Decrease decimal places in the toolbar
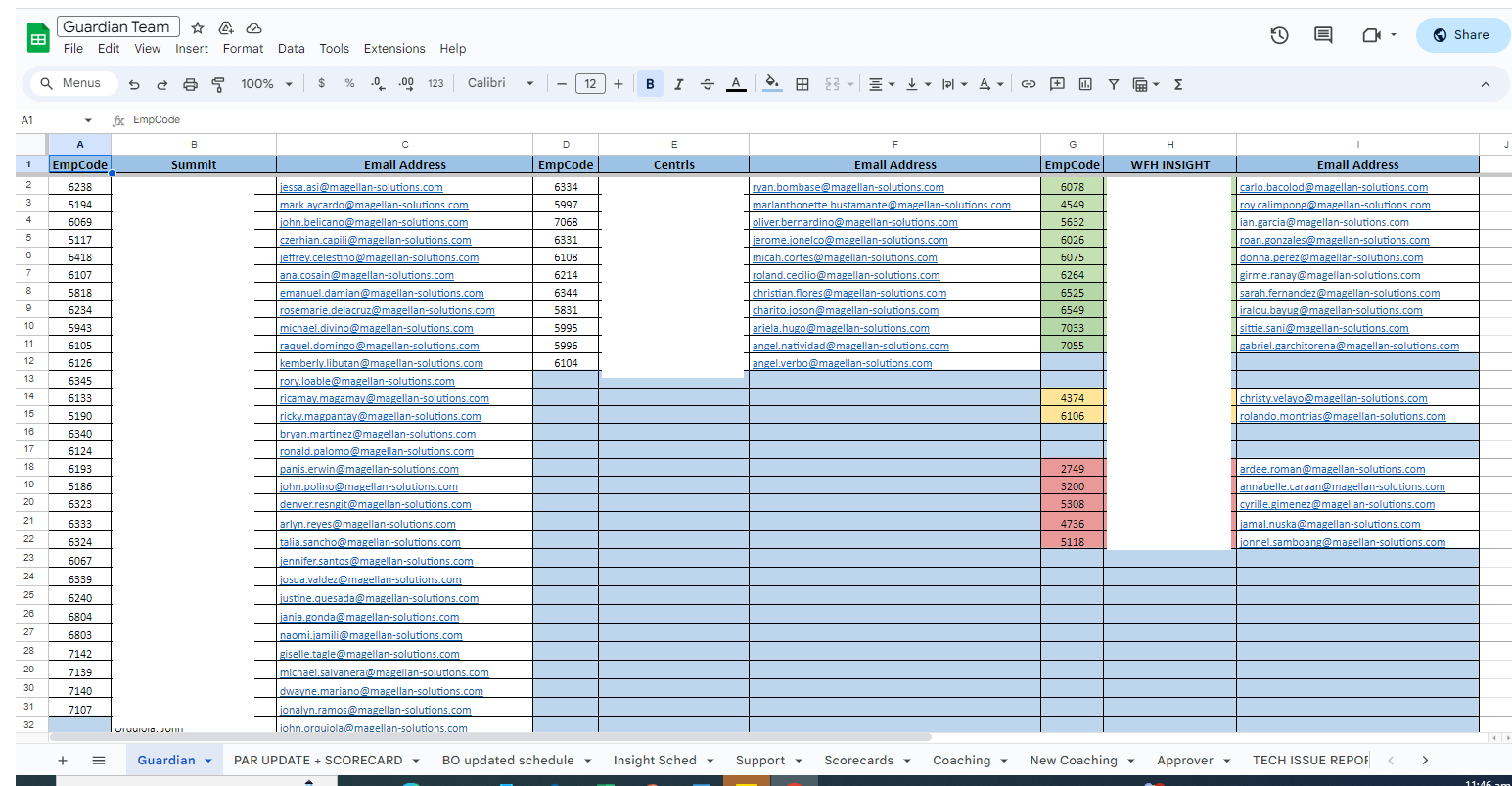1512x786 pixels. tap(379, 84)
